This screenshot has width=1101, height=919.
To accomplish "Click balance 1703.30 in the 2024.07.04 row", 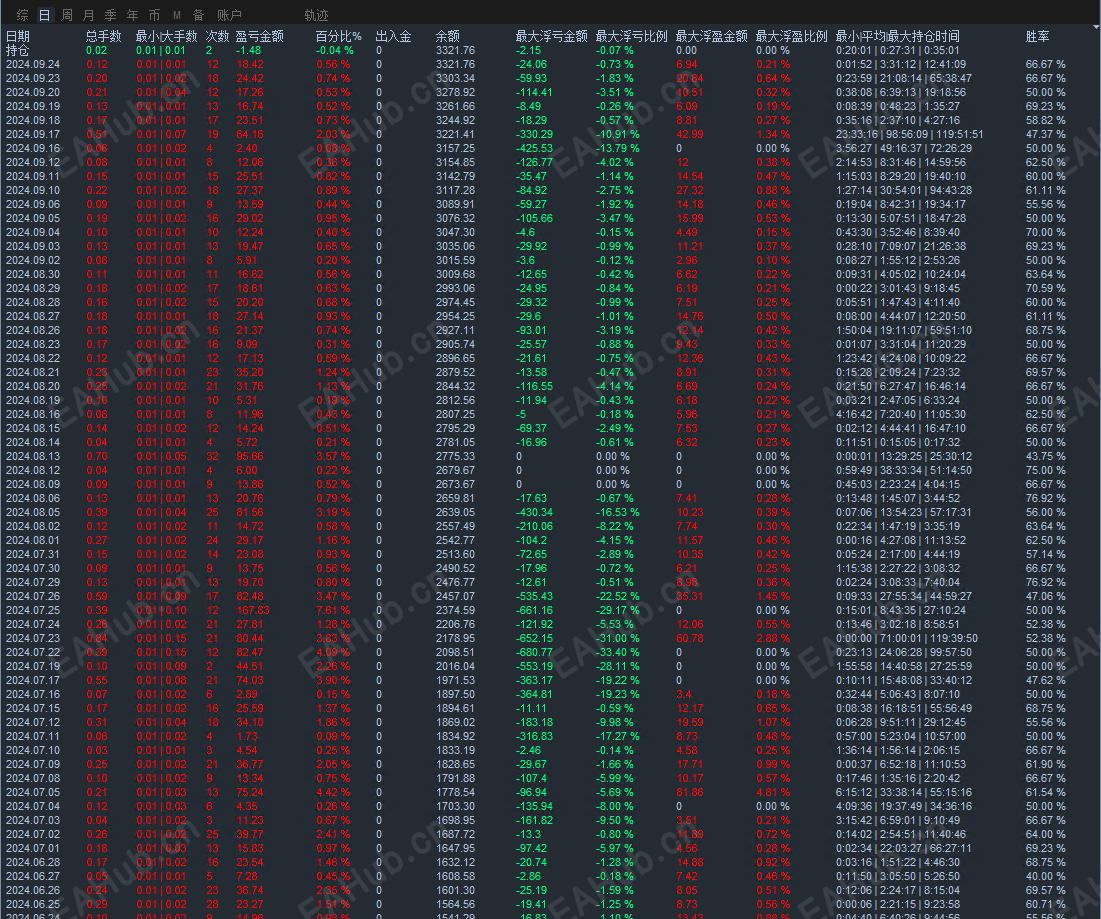I will (455, 807).
